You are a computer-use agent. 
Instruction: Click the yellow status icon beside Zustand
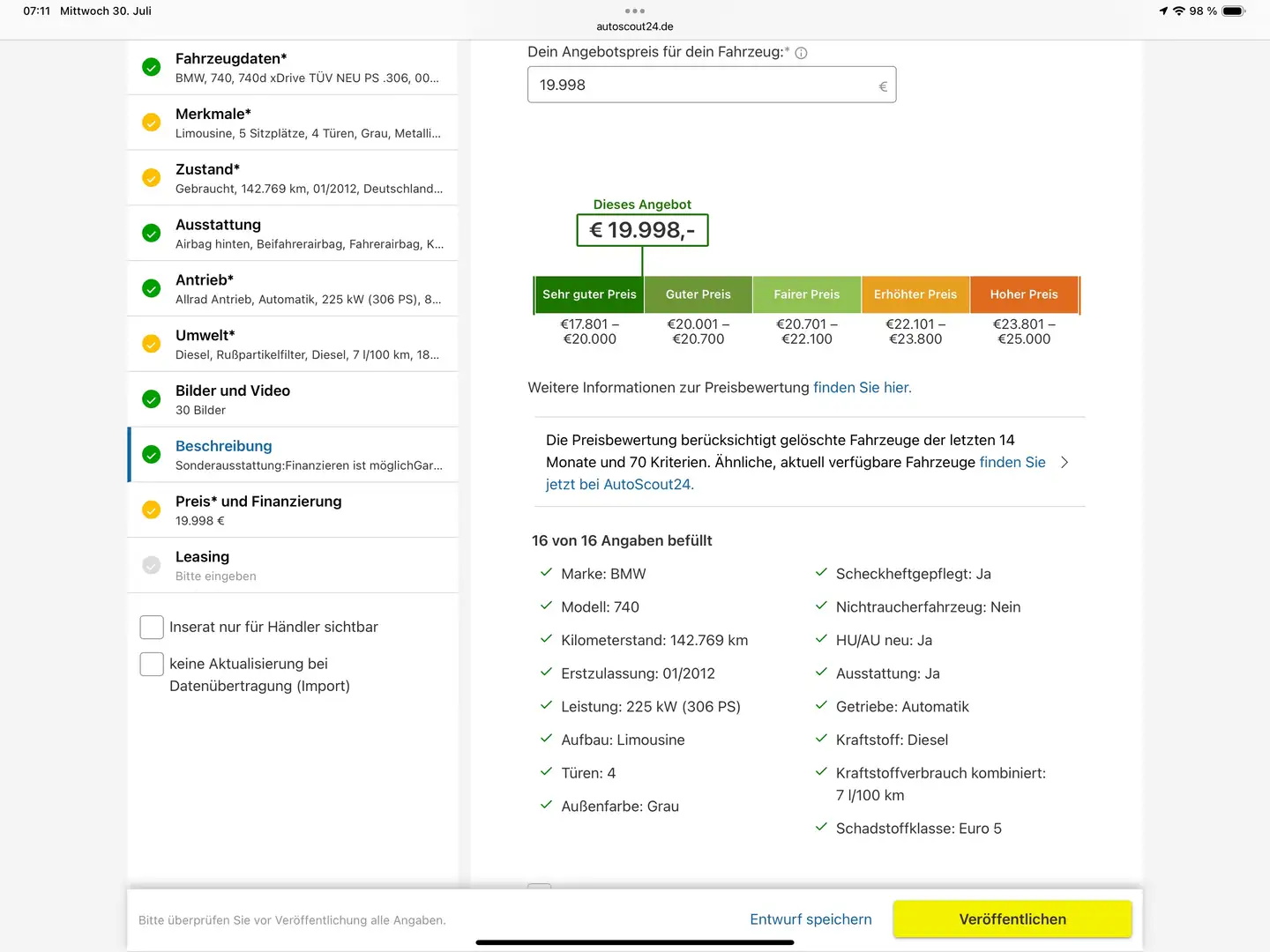coord(152,178)
